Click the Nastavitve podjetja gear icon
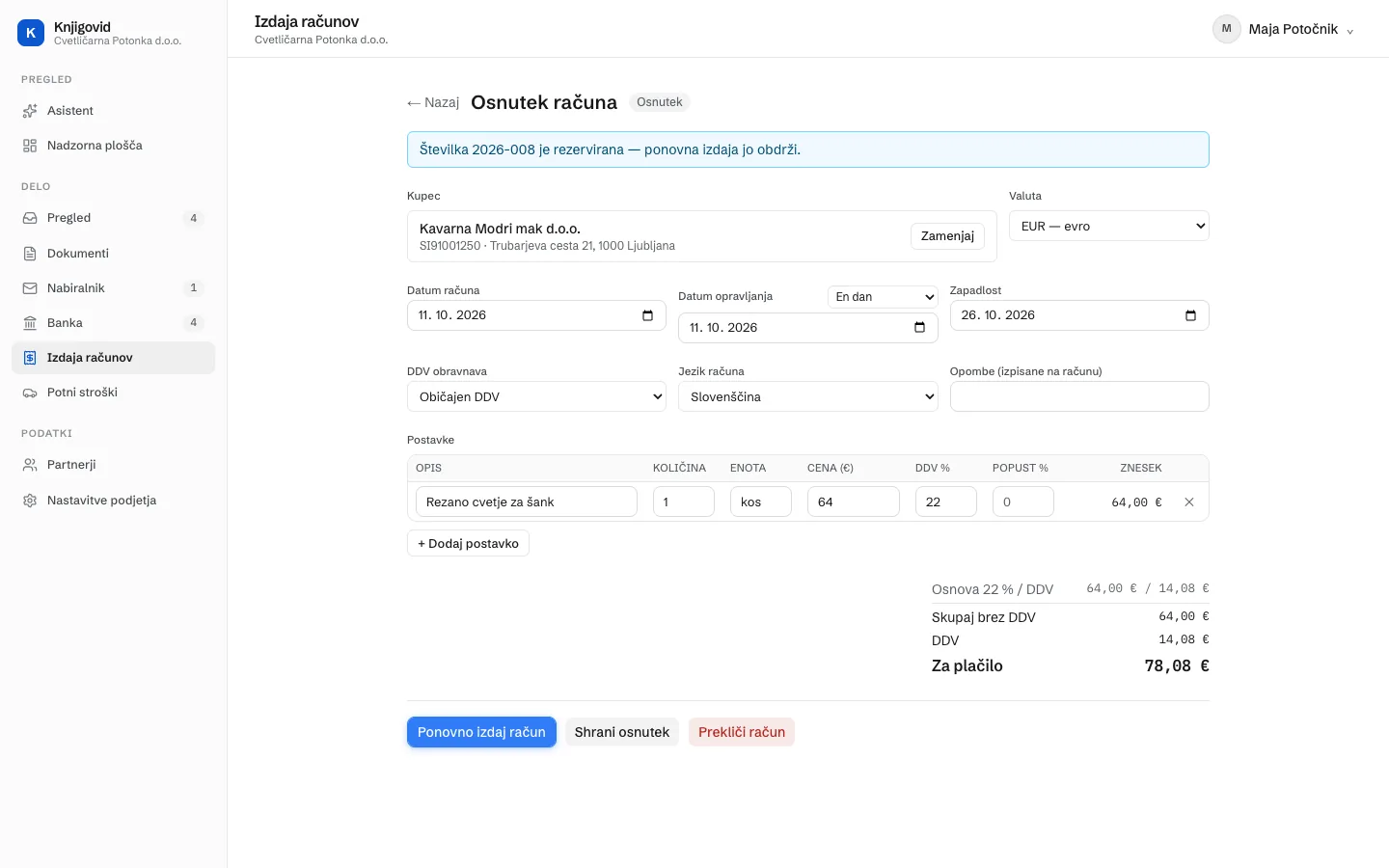Image resolution: width=1389 pixels, height=868 pixels. click(x=30, y=501)
